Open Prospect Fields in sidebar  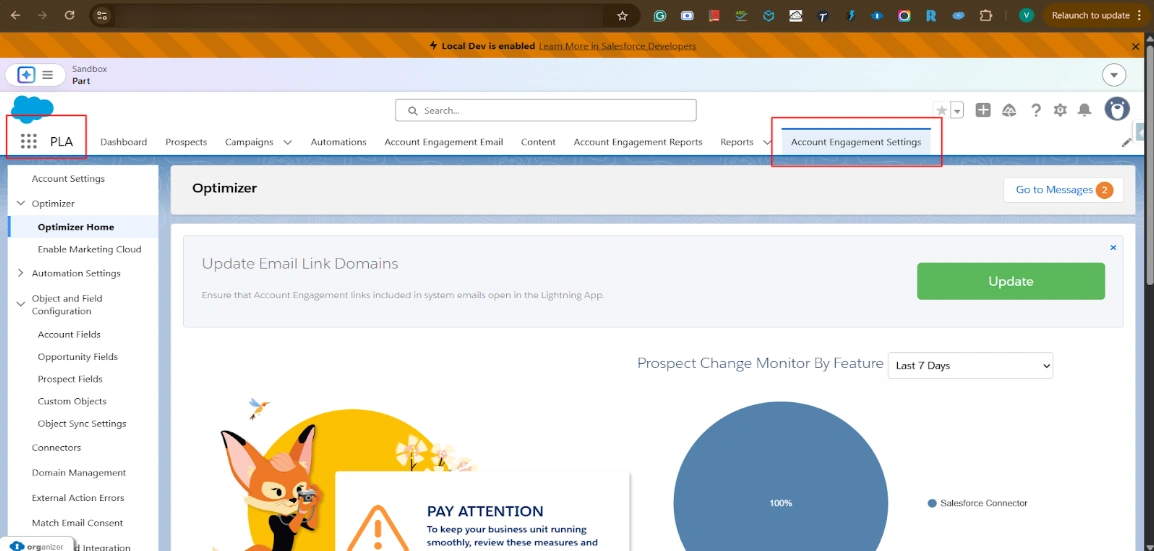click(70, 379)
